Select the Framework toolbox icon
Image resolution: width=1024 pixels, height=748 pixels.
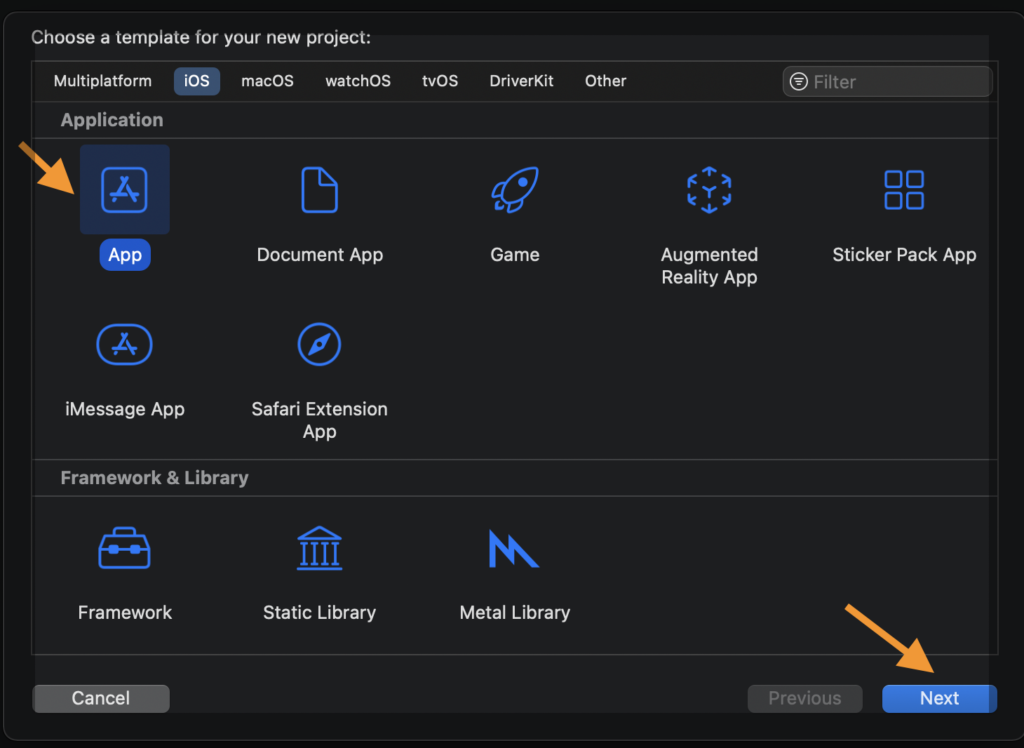click(x=124, y=548)
